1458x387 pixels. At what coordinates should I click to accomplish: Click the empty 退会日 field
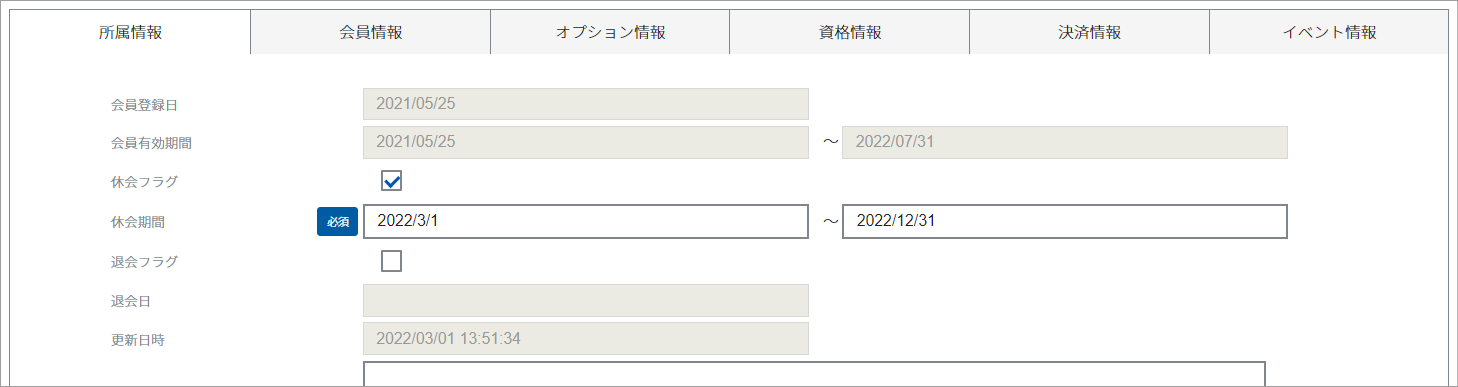586,300
